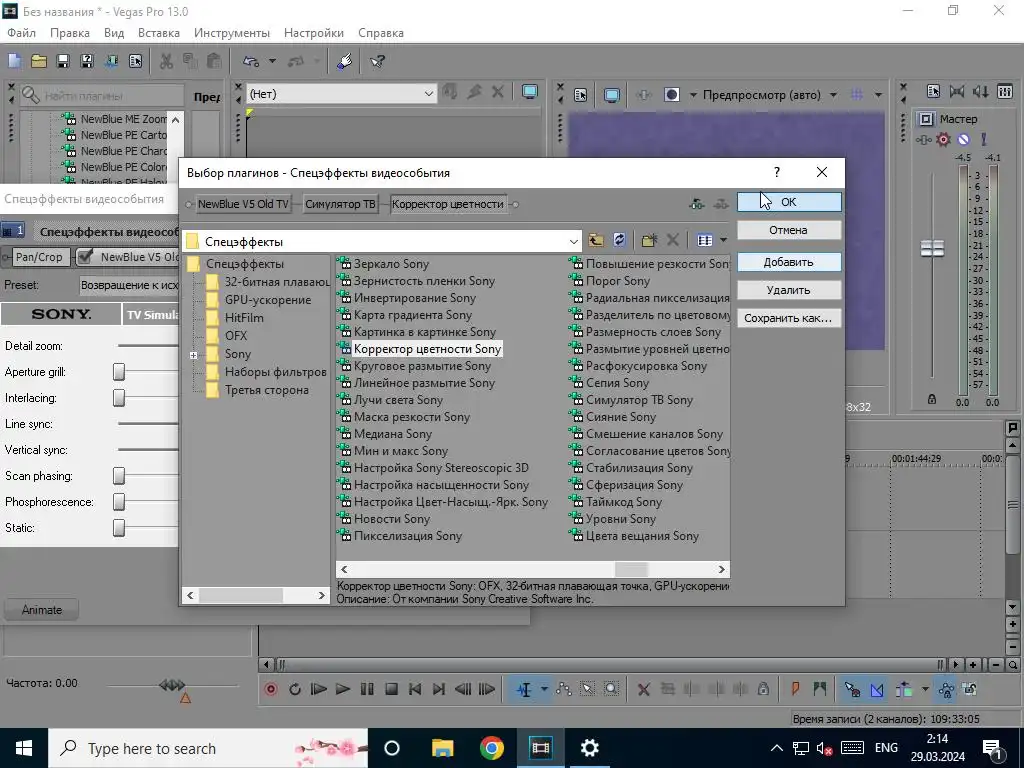Open the Спецэффекты folder dropdown
The width and height of the screenshot is (1024, 768).
click(x=573, y=241)
